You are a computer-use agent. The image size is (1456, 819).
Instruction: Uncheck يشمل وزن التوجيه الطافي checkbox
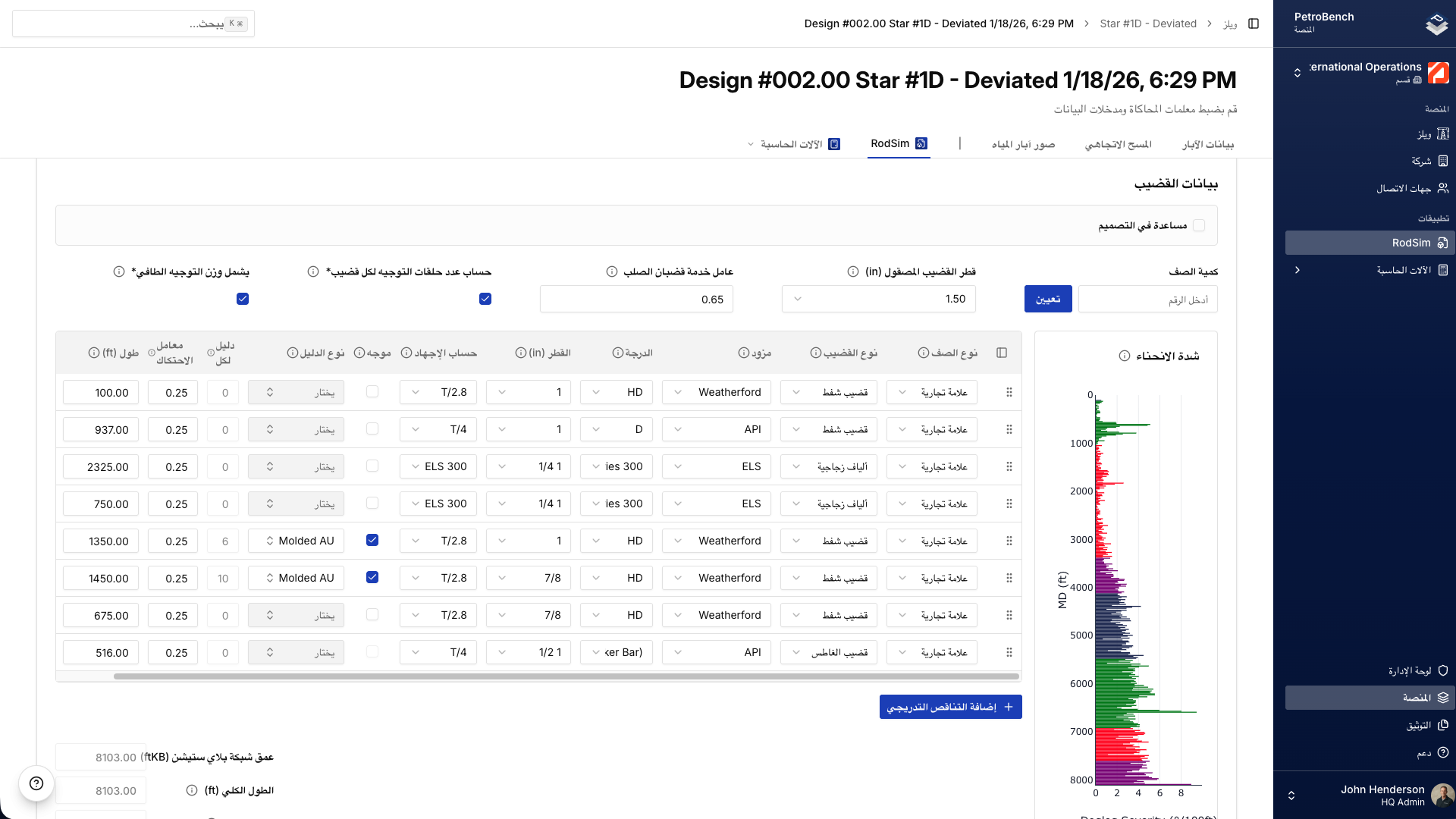pos(243,299)
